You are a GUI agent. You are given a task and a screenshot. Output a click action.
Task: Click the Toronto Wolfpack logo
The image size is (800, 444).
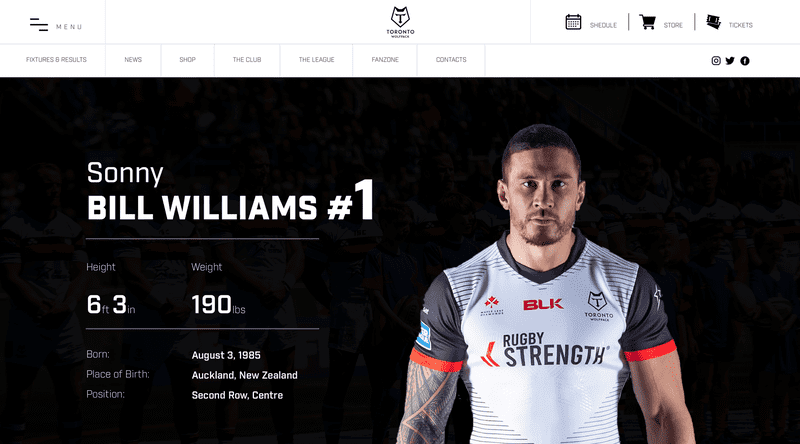[x=400, y=22]
